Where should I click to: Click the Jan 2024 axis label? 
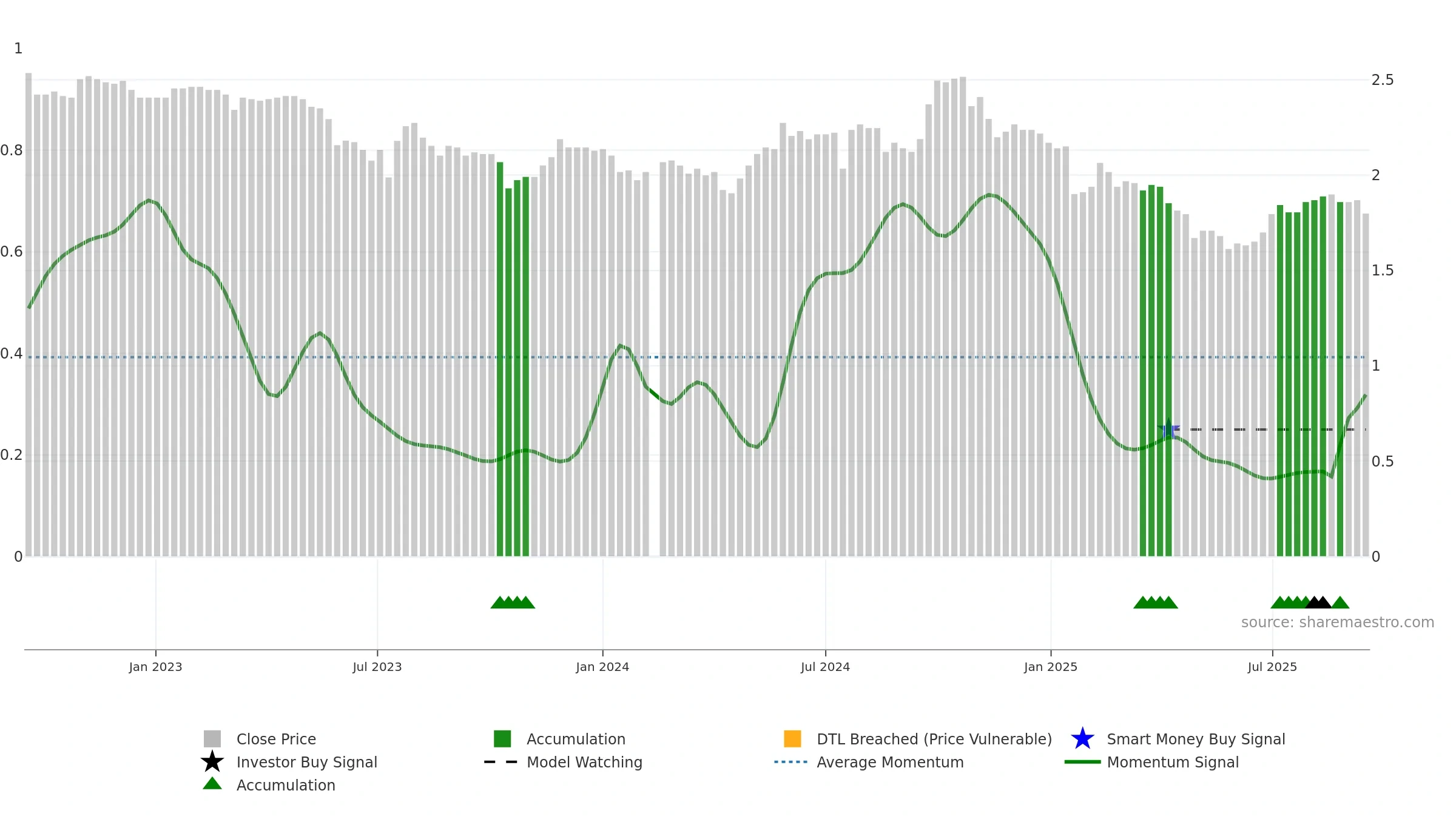[602, 667]
